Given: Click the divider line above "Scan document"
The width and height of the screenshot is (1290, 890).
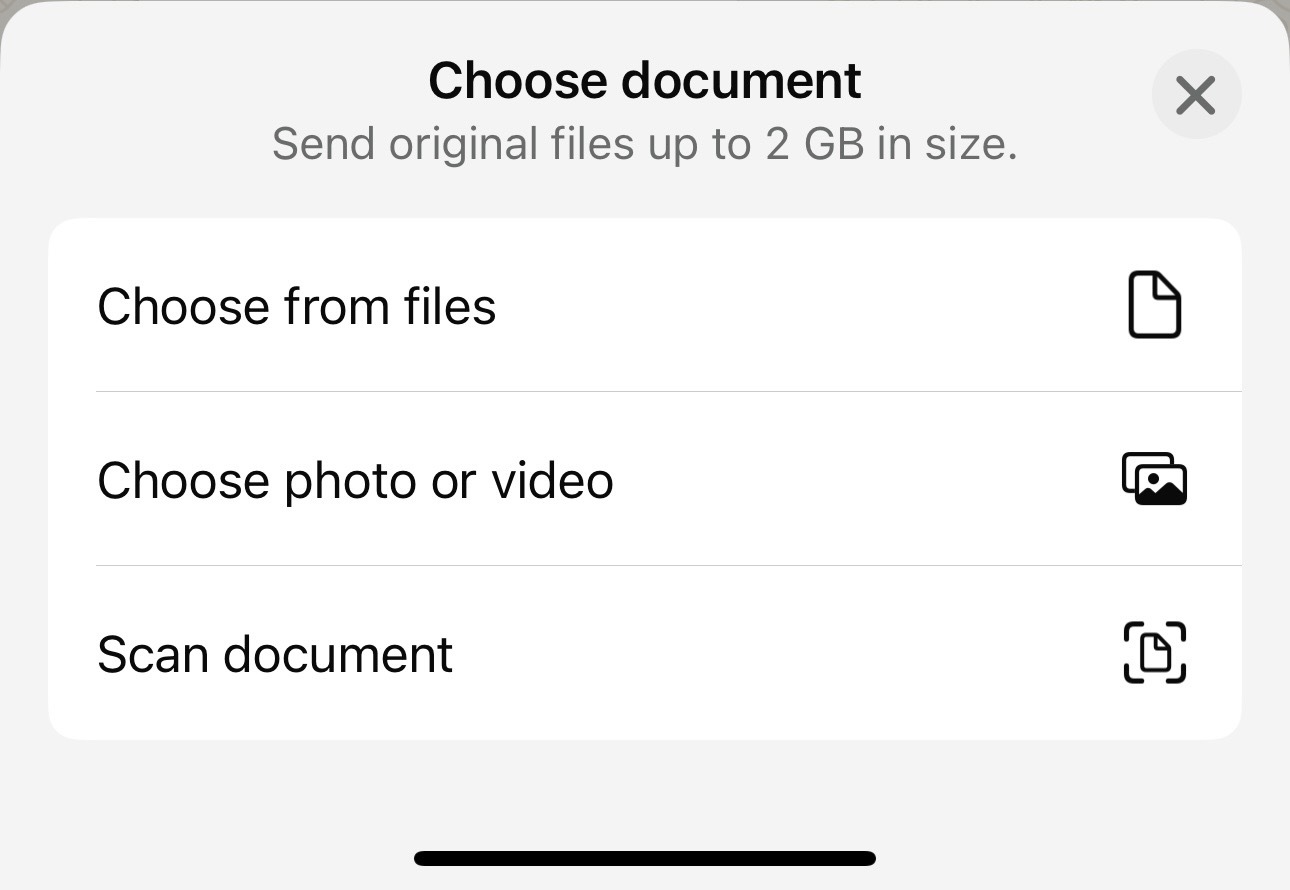Looking at the screenshot, I should point(668,566).
